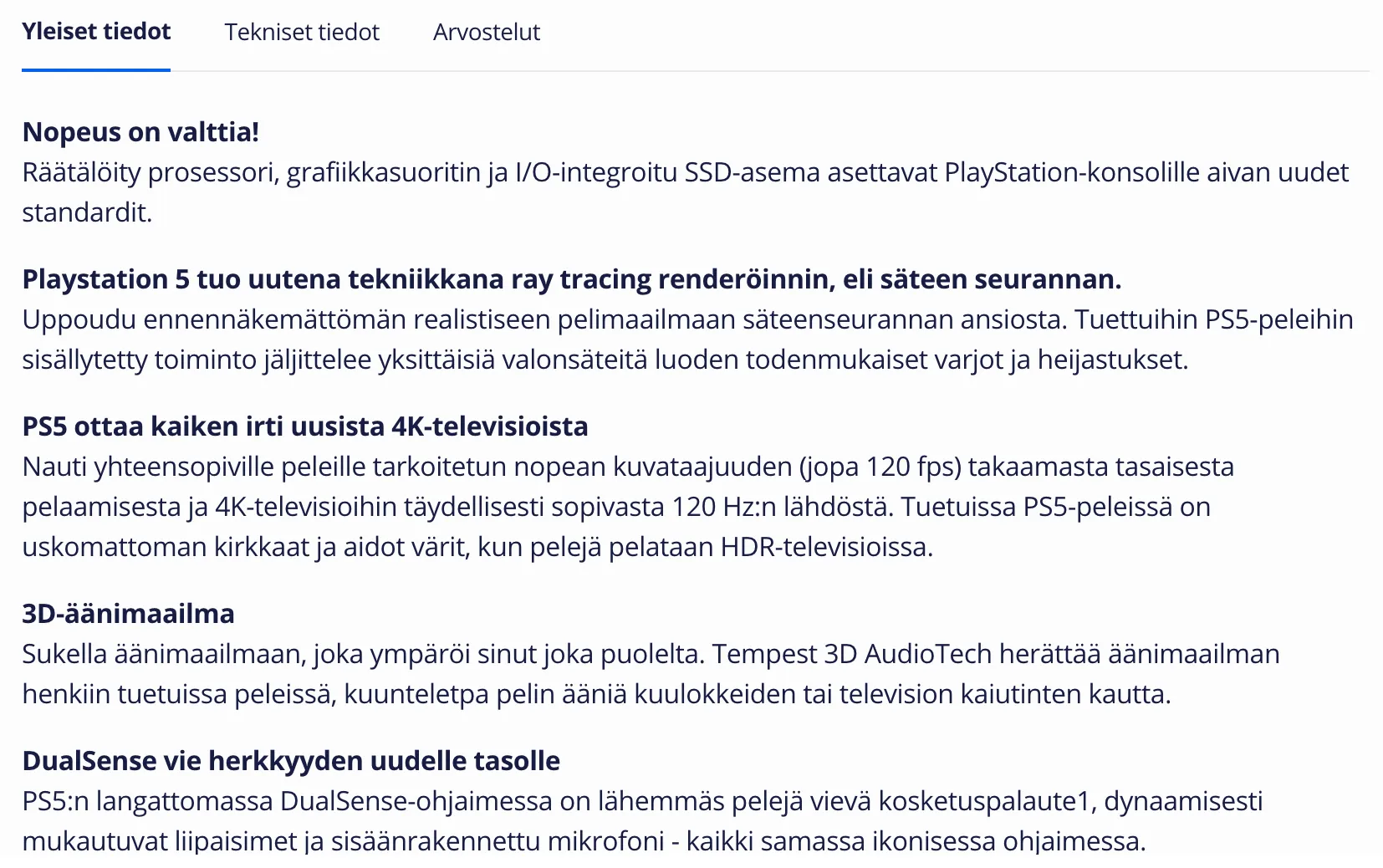Open the Tekniset tiedot tab
Viewport: 1383px width, 868px height.
(301, 33)
